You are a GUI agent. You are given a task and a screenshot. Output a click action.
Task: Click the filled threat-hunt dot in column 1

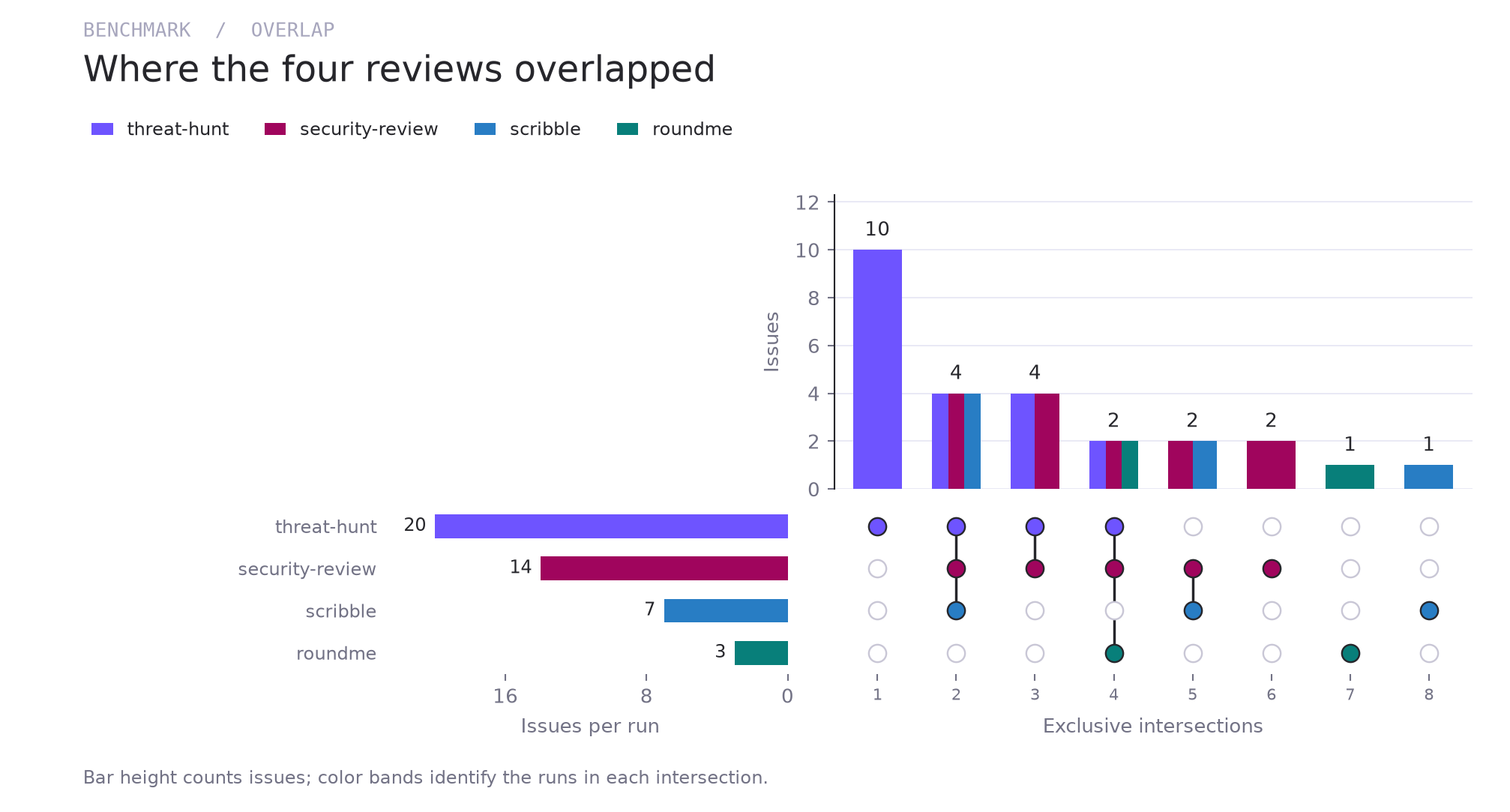[877, 526]
